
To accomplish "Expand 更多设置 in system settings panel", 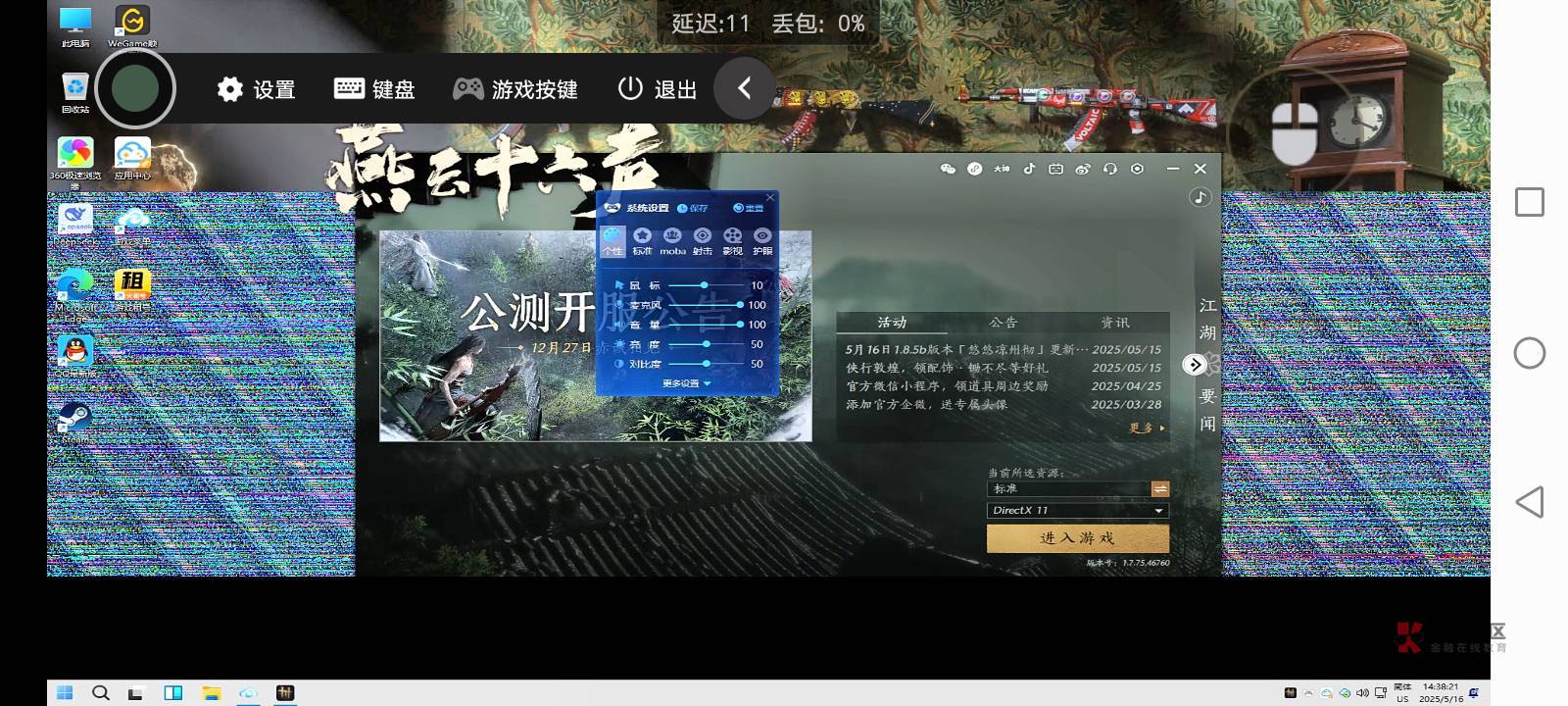I will pos(686,383).
